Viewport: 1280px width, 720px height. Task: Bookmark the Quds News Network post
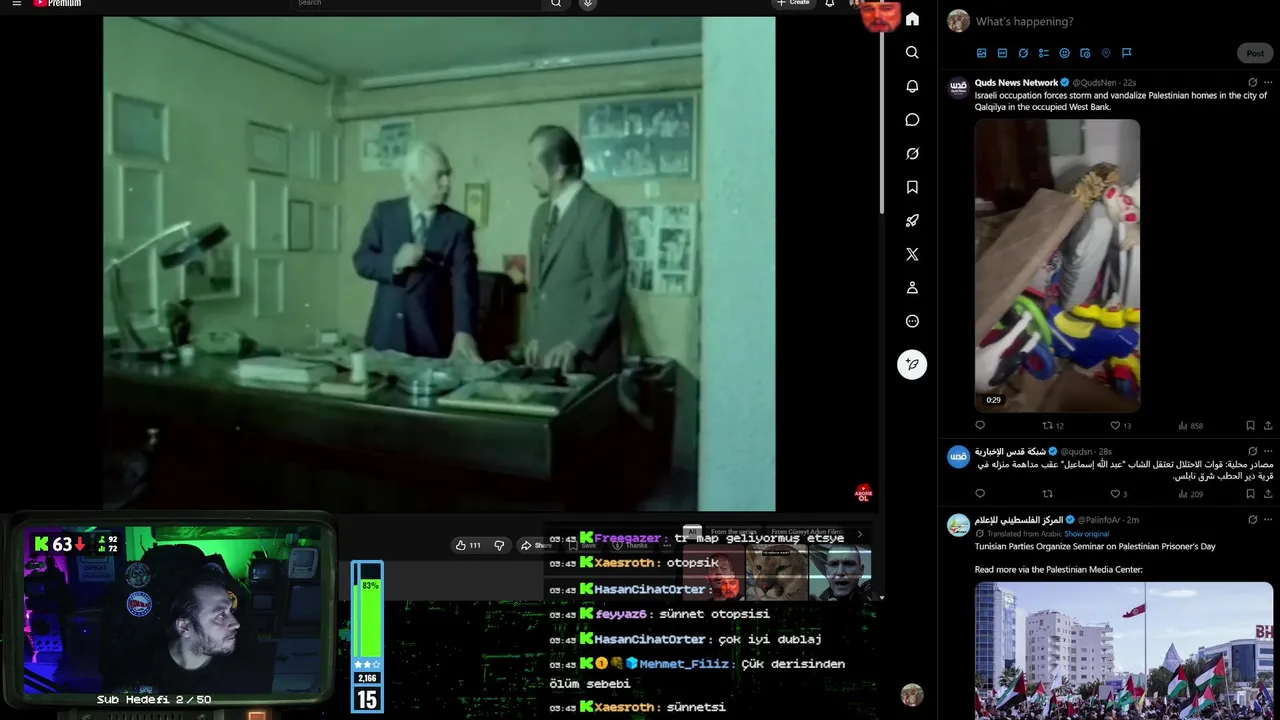click(x=1250, y=425)
